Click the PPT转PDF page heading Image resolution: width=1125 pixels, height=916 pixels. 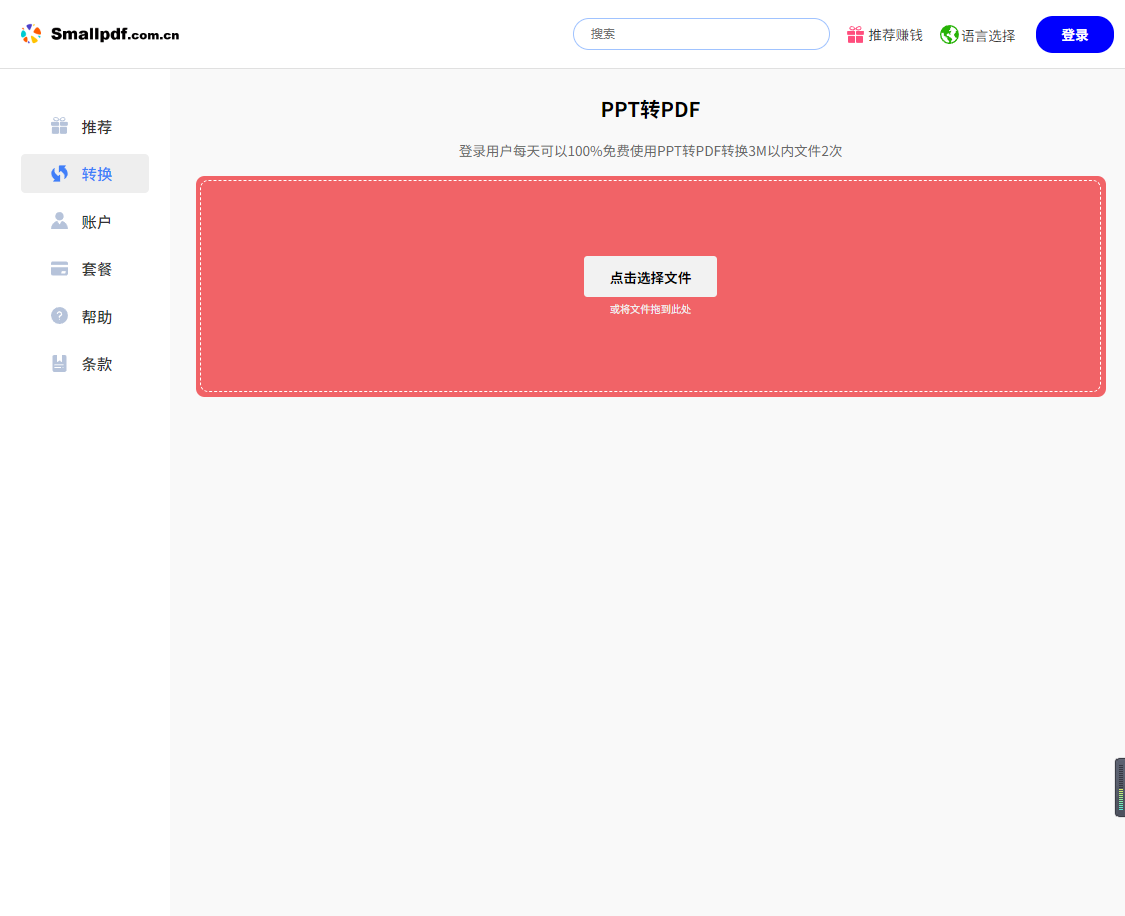coord(650,109)
